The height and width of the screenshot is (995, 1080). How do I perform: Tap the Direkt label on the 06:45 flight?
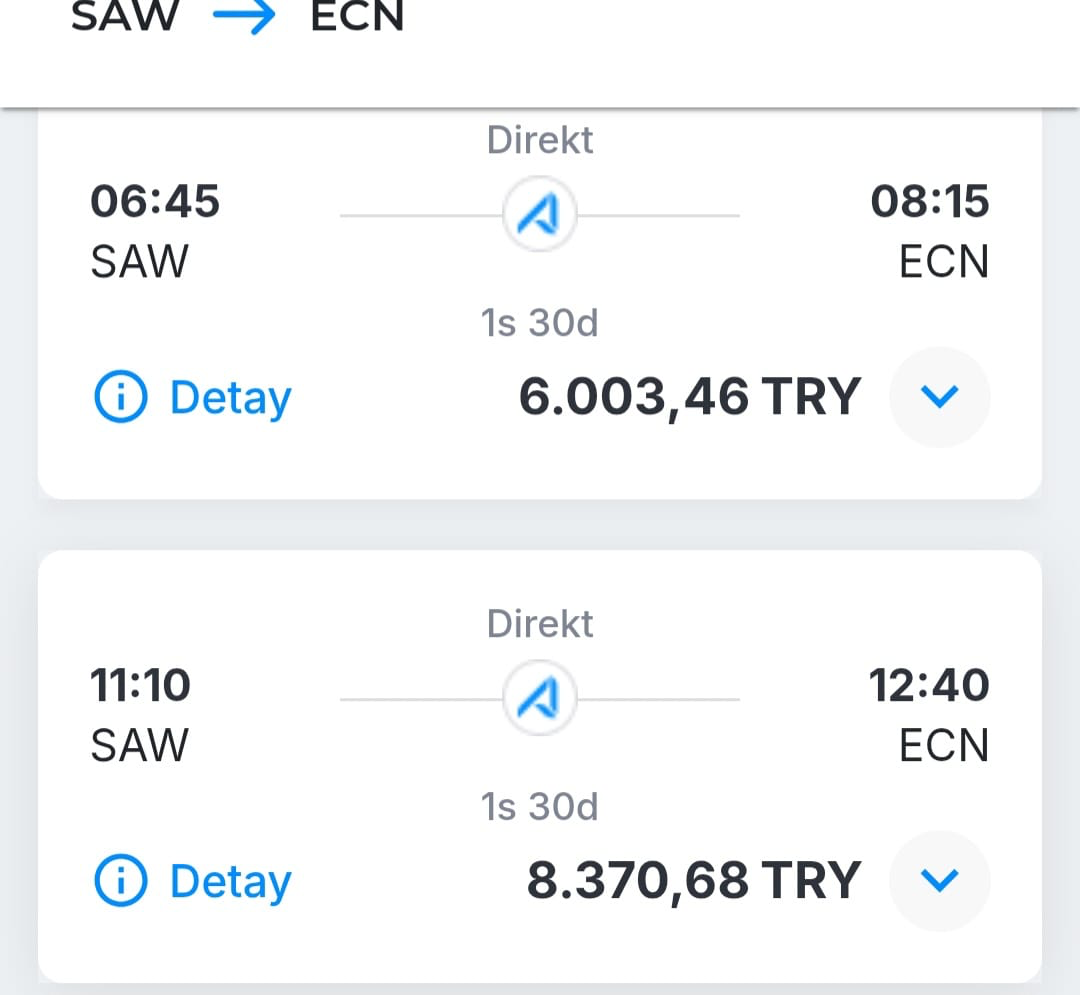540,141
